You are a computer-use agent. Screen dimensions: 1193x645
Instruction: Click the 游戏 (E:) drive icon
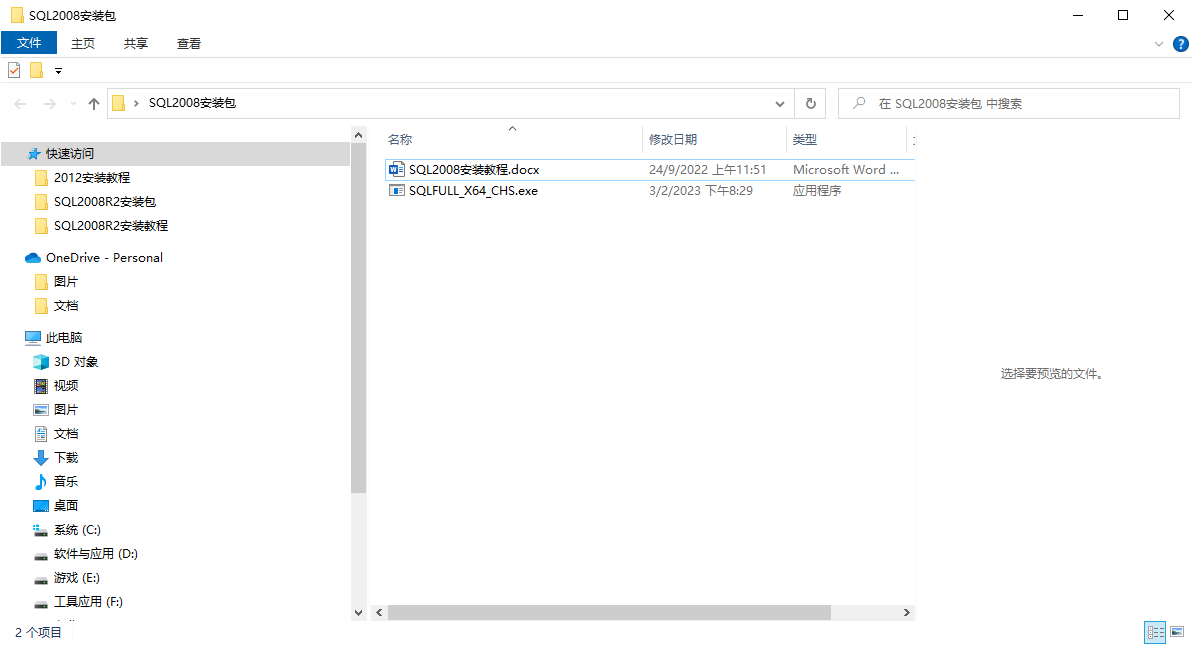[41, 580]
